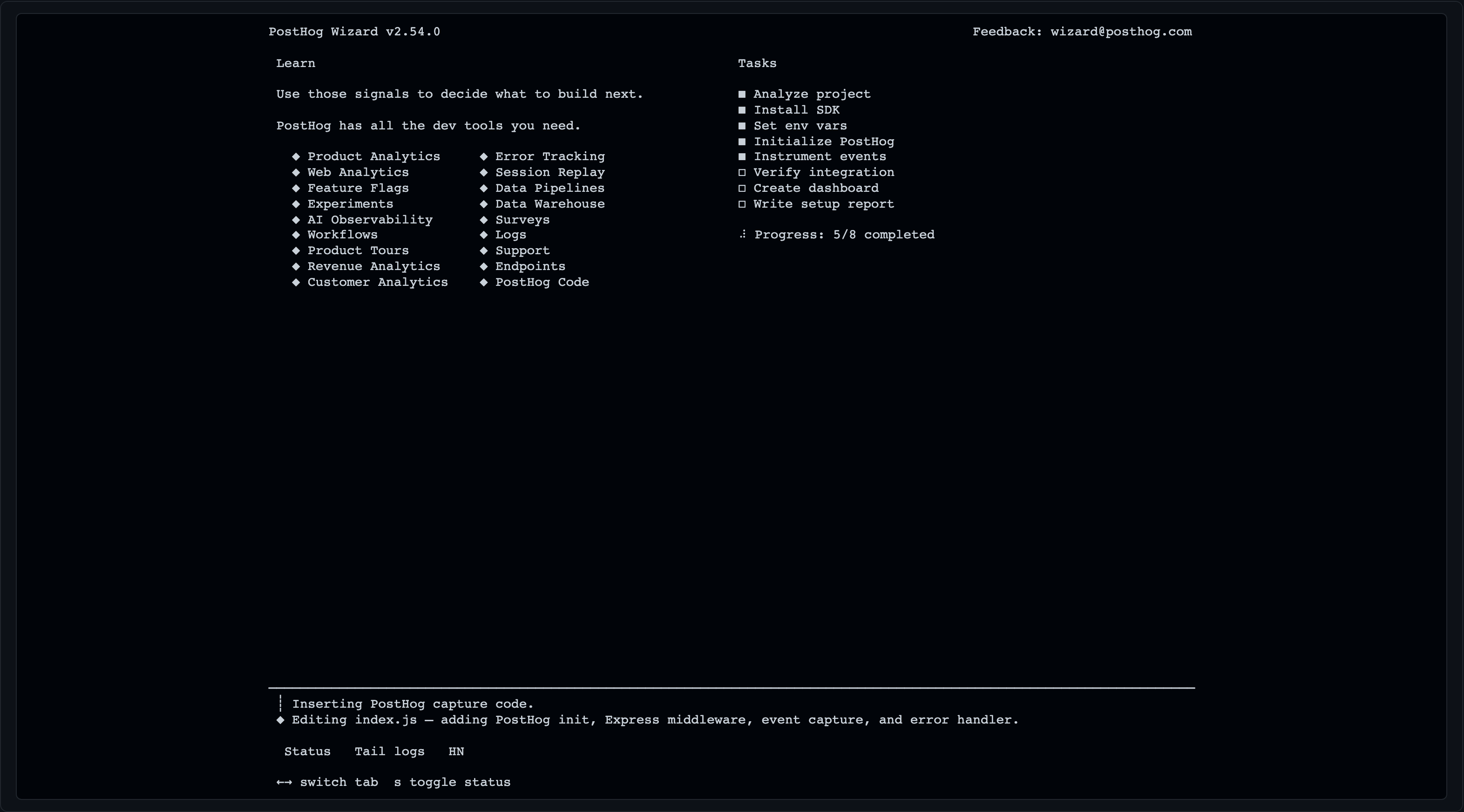Click the diamond bullet beside Session Replay
The image size is (1464, 812).
484,173
